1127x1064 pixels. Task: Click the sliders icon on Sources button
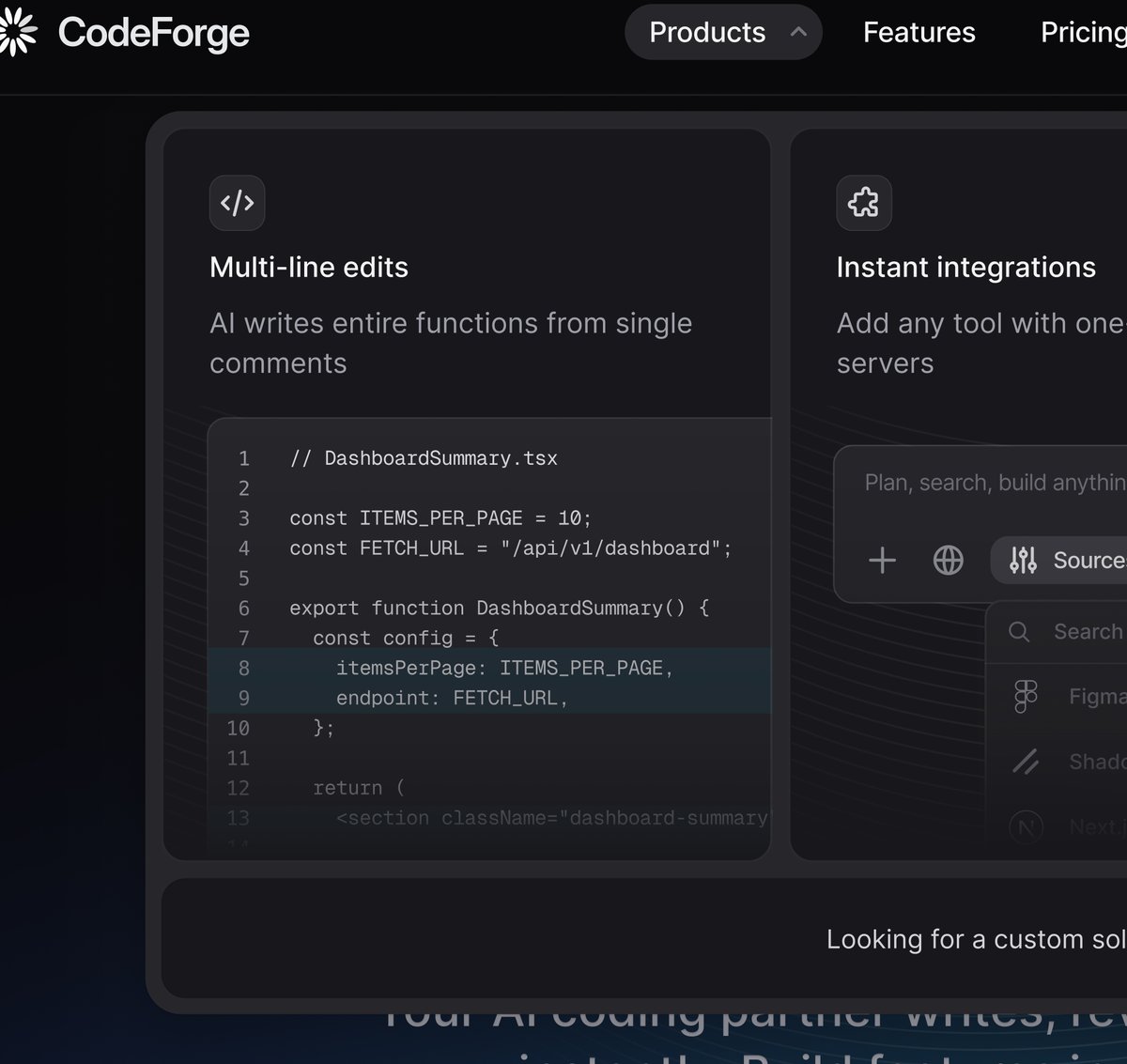[x=1023, y=561]
